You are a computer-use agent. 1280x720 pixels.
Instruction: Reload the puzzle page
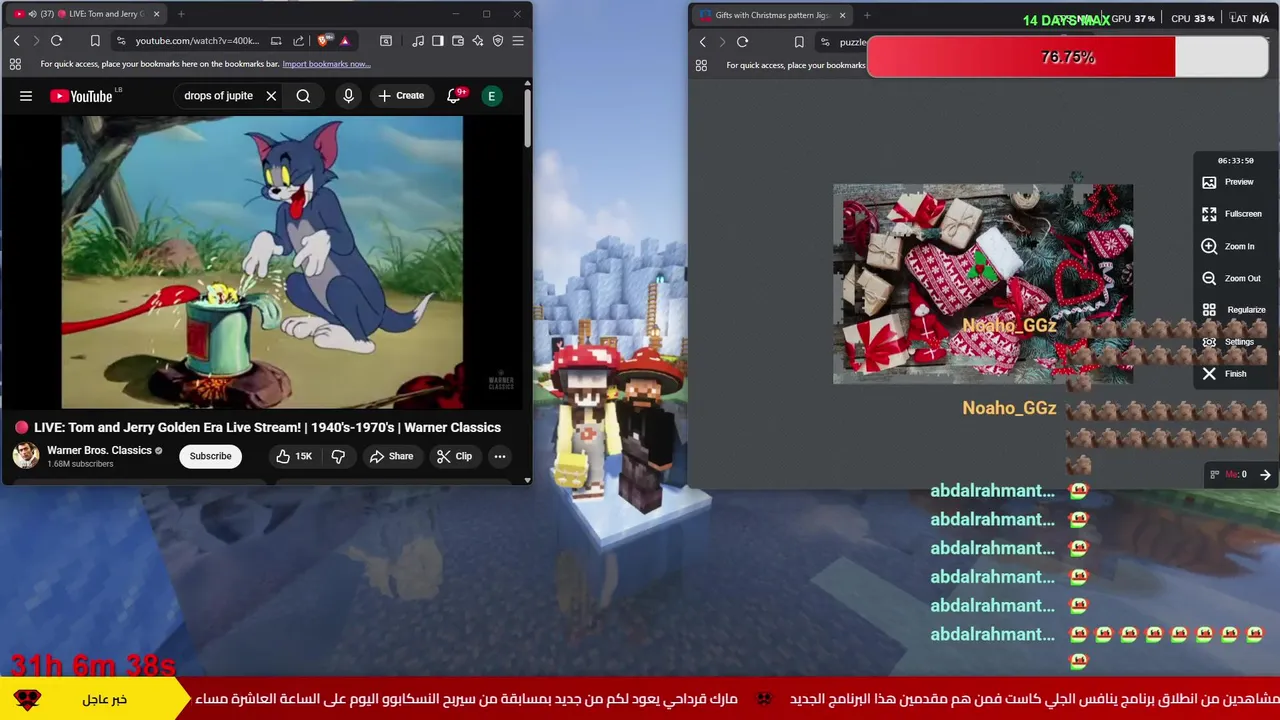click(742, 42)
